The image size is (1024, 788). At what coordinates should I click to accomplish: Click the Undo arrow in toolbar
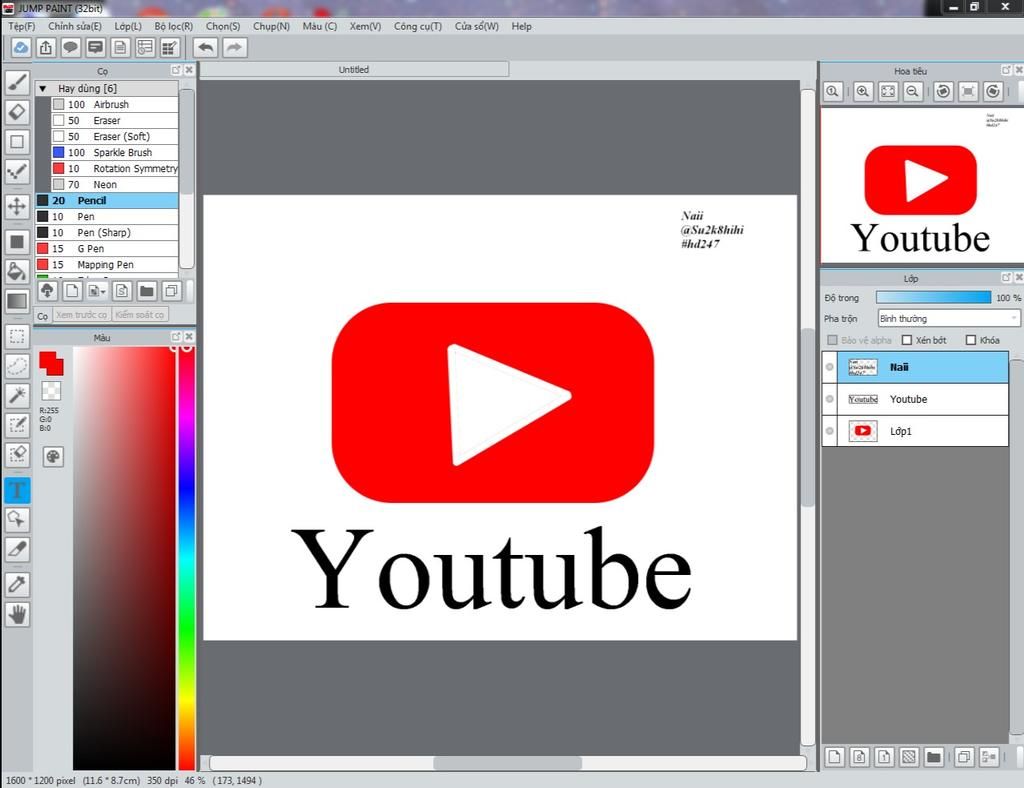[x=206, y=48]
